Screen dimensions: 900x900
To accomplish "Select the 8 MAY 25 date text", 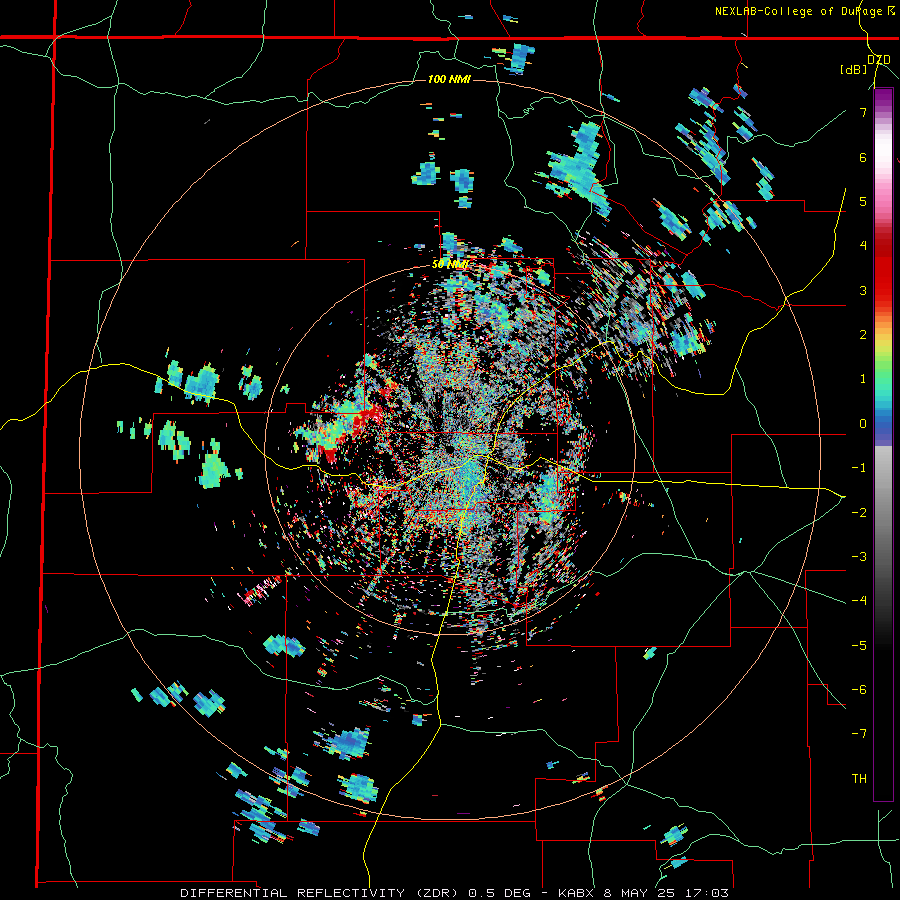I will 637,893.
